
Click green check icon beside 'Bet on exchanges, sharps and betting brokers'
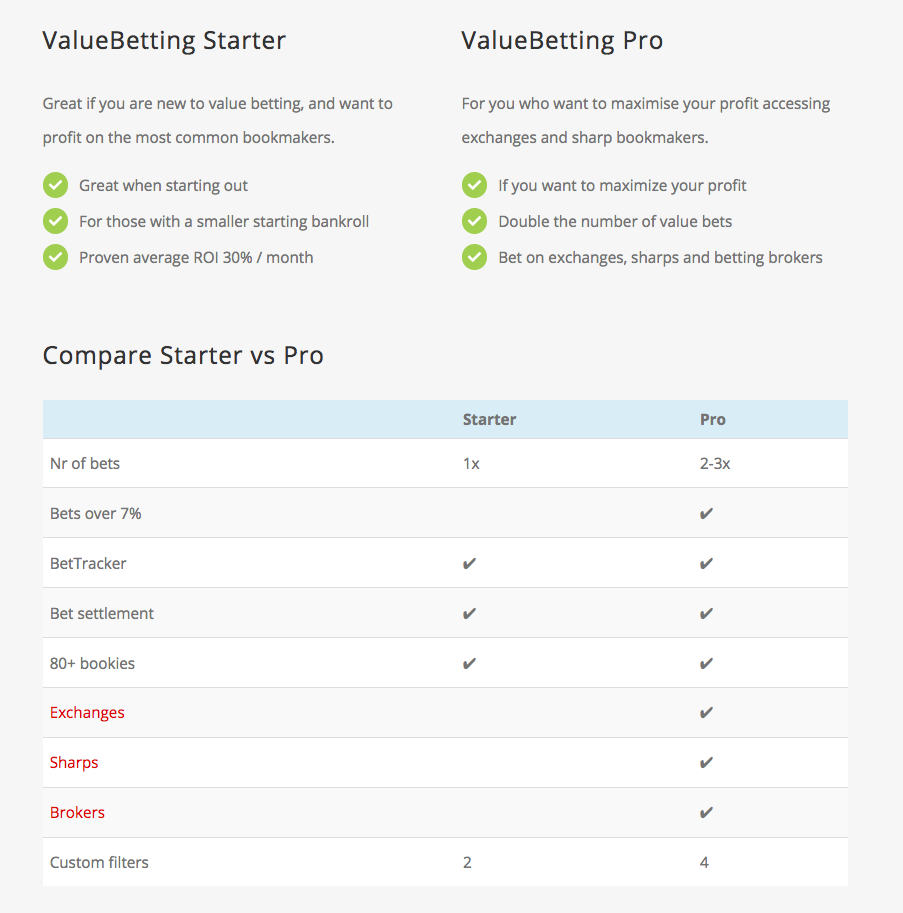pos(474,257)
